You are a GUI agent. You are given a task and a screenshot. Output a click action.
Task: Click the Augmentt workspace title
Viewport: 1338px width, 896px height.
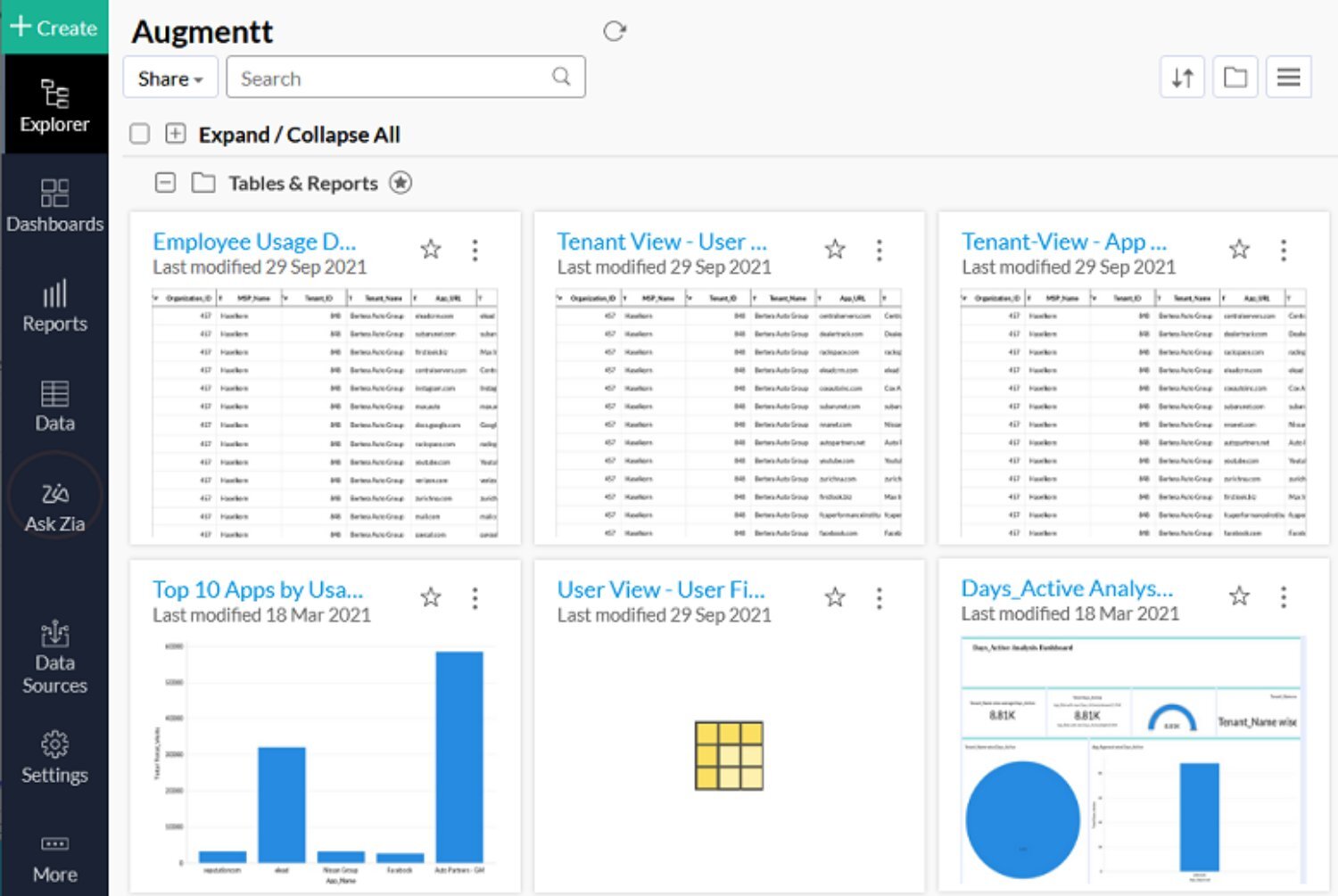tap(202, 32)
